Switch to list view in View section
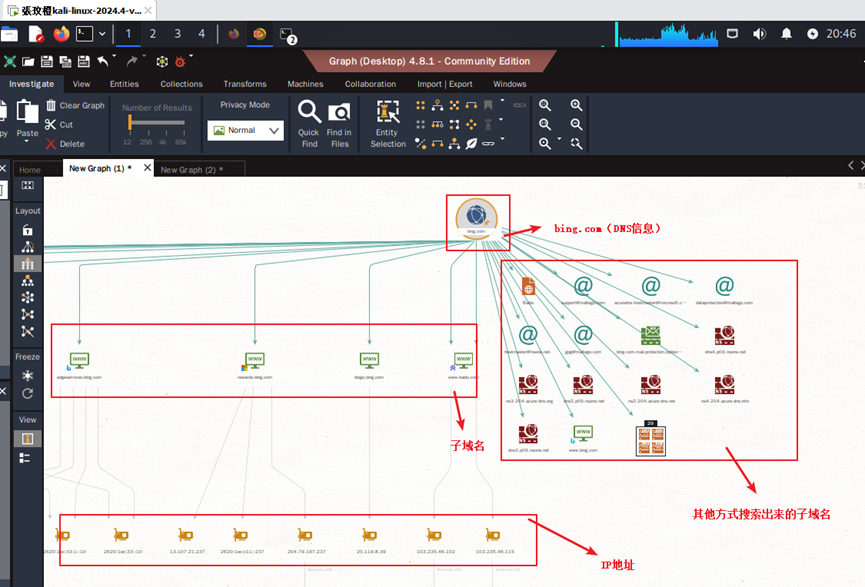The height and width of the screenshot is (587, 865). pyautogui.click(x=25, y=458)
